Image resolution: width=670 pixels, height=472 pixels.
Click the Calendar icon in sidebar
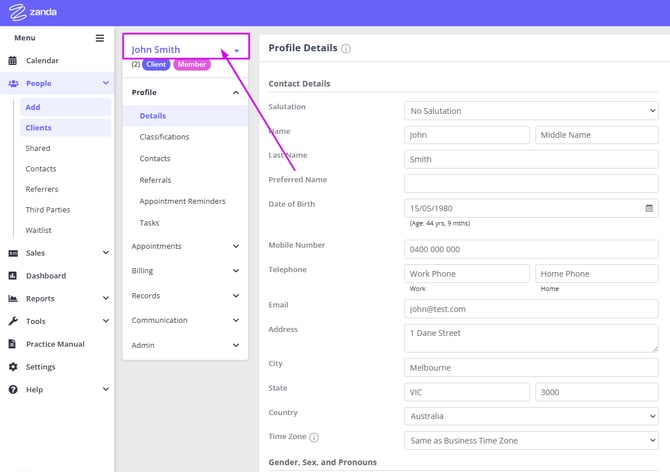coord(13,61)
